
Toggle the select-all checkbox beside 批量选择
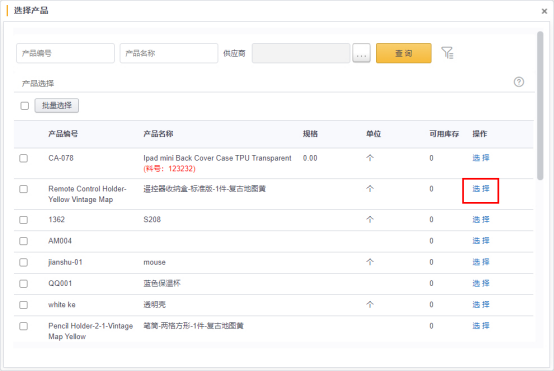click(24, 106)
